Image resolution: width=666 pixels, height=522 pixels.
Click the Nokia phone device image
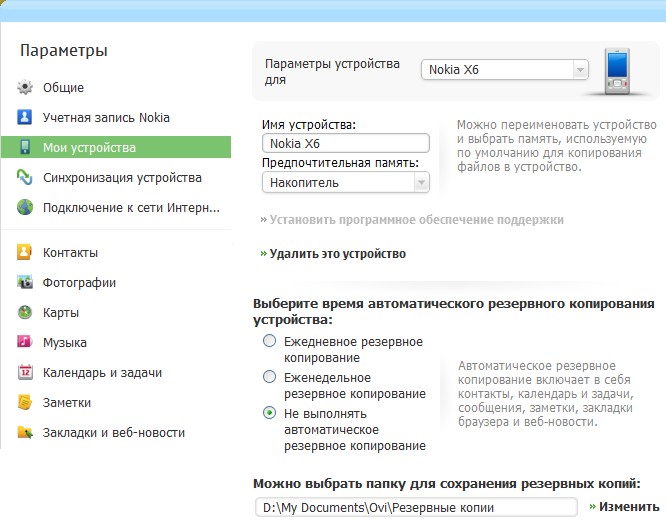click(x=617, y=71)
